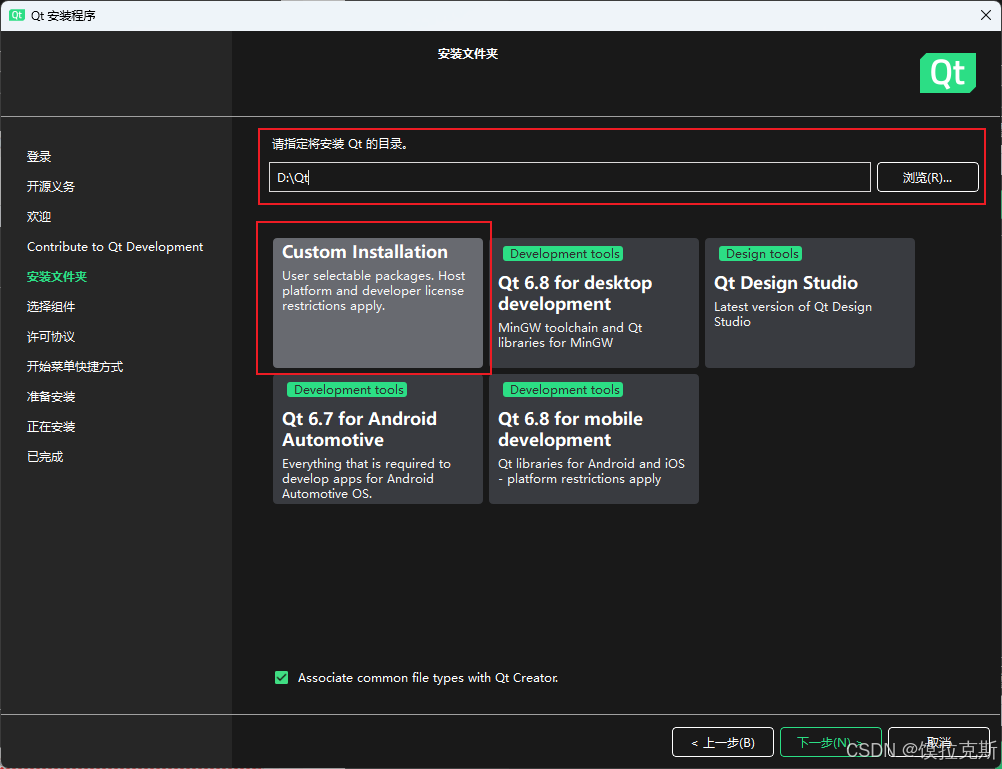Select Qt 6.8 for desktop development card
Screen dimensions: 1002x769
click(594, 303)
